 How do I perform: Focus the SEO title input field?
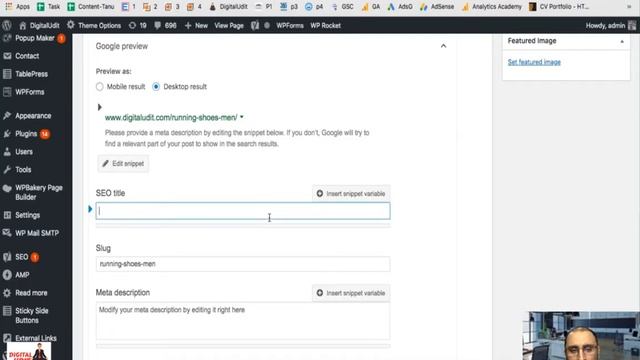point(243,211)
